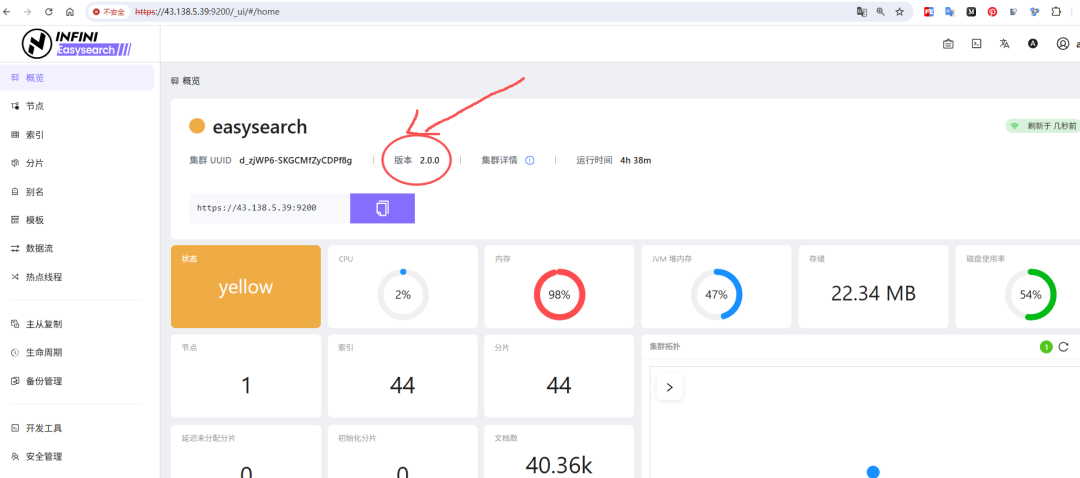Click the 节点 count card showing 1
1080x478 pixels.
pos(246,376)
